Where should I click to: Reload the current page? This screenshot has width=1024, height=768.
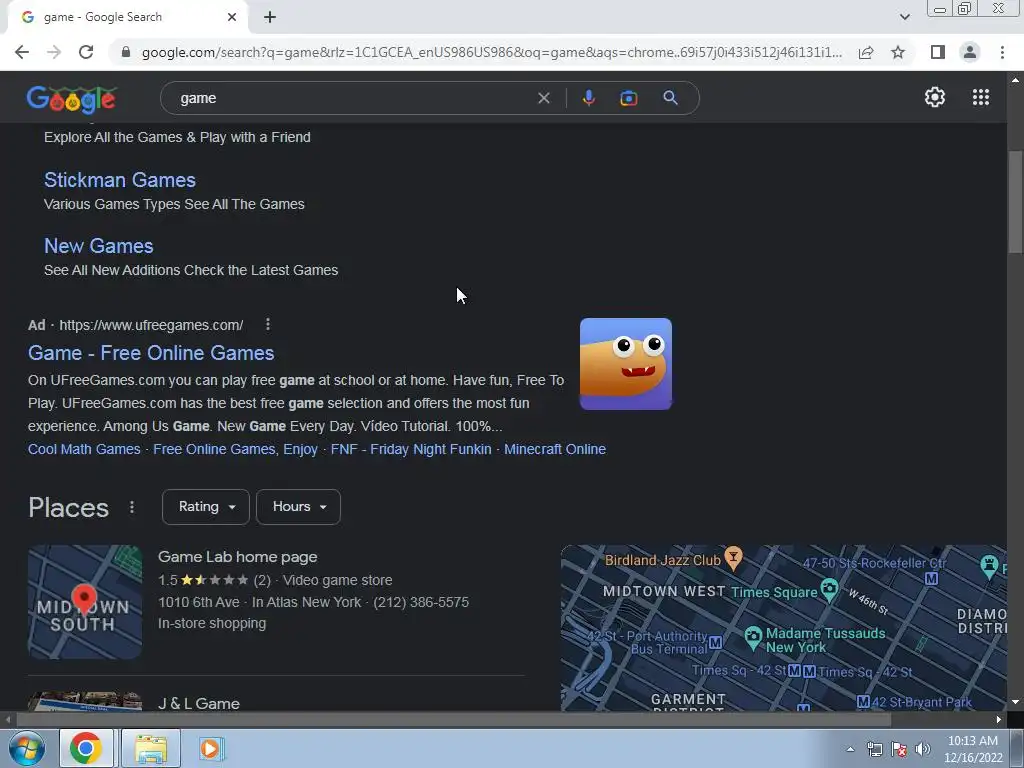86,52
